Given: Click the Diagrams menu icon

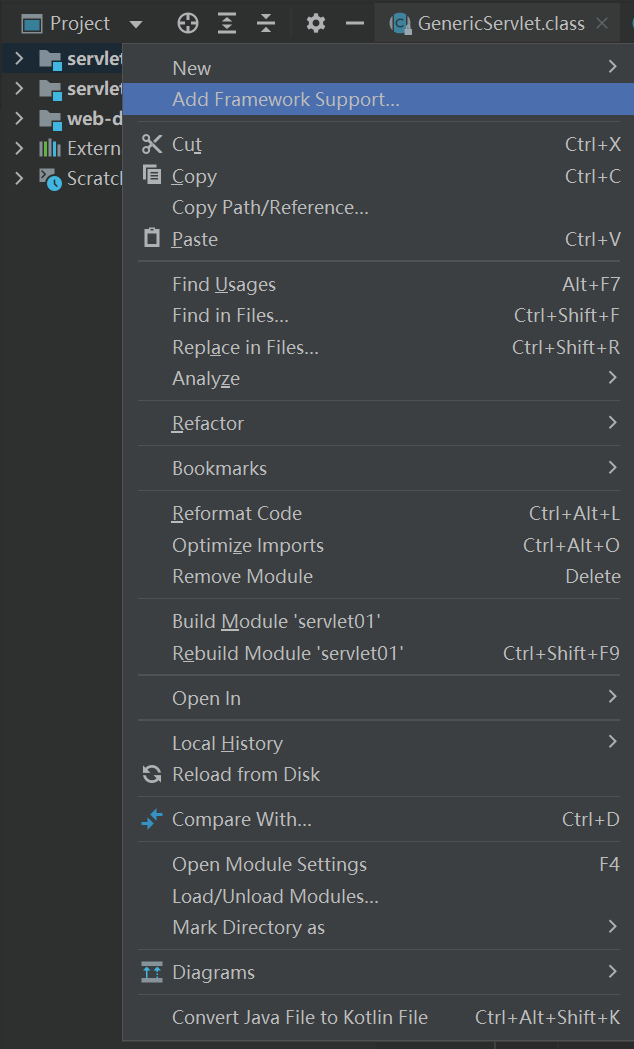Looking at the screenshot, I should coord(152,972).
